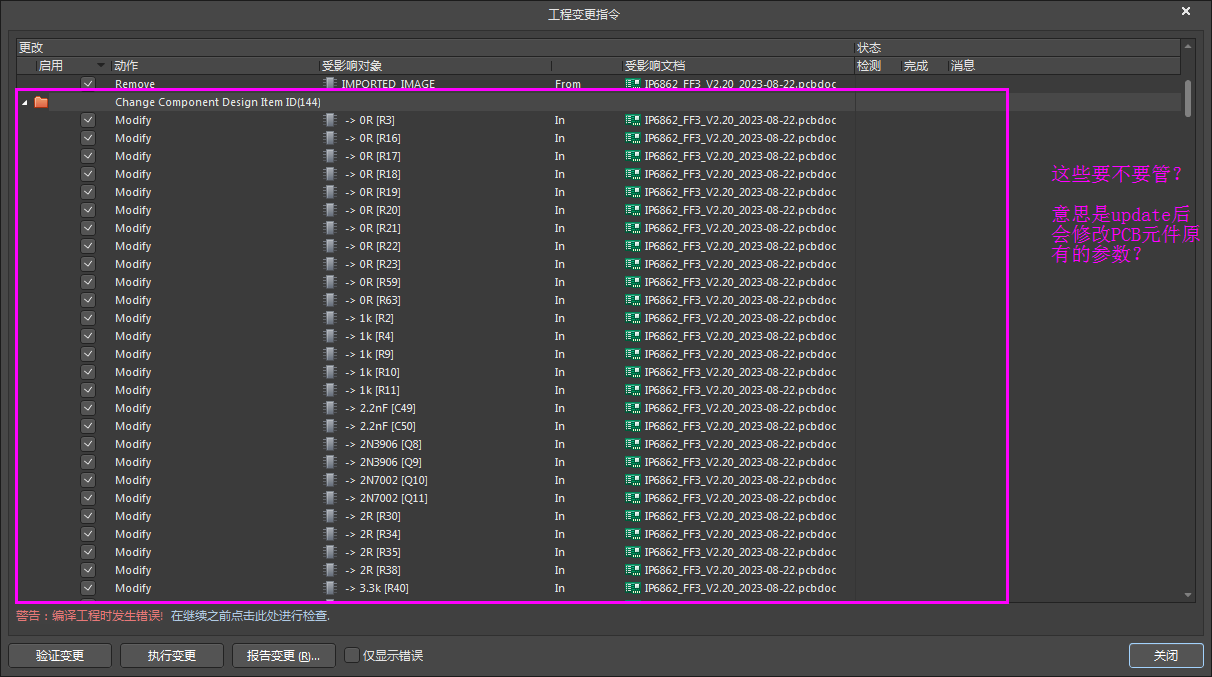Collapse the Change Component Design Item ID group

[x=25, y=102]
